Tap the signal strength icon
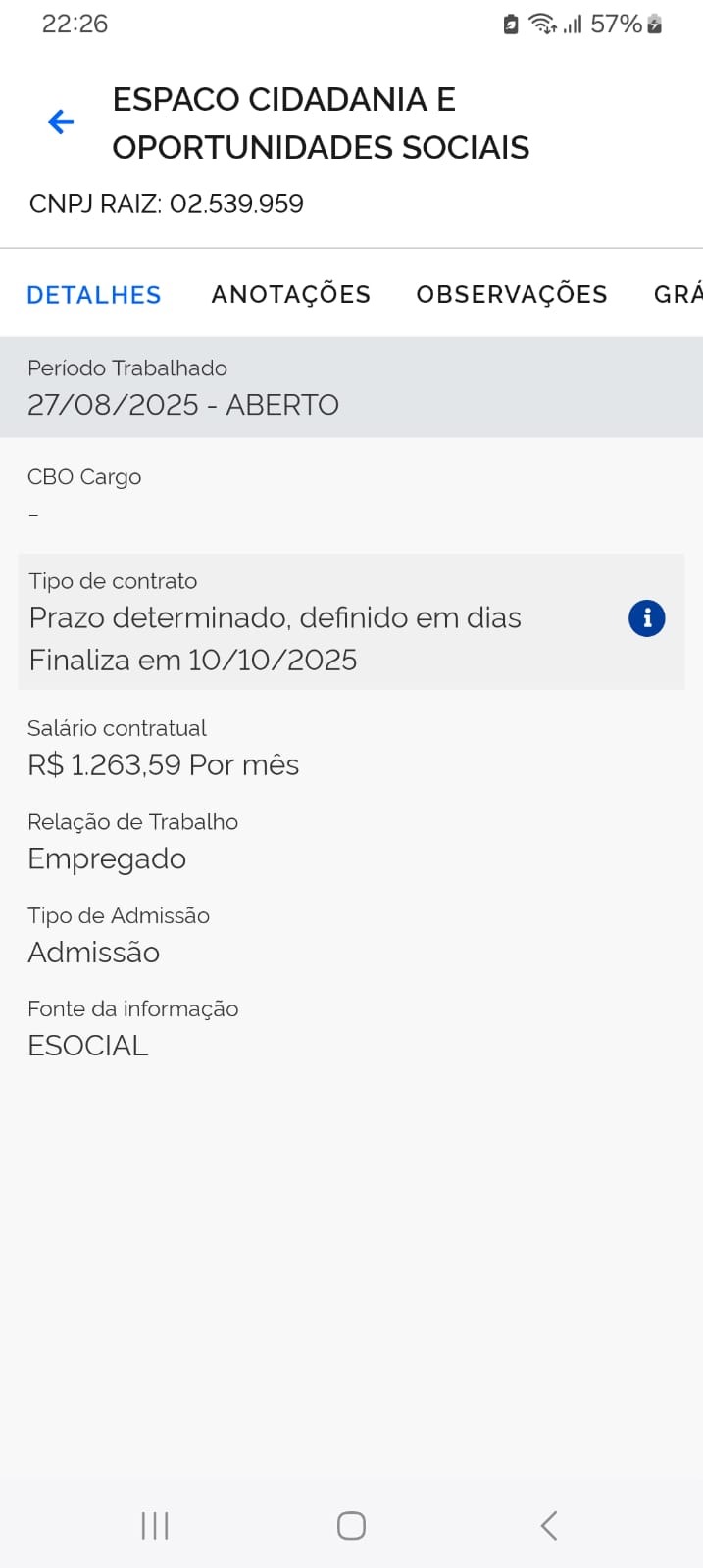The height and width of the screenshot is (1568, 703). tap(573, 24)
